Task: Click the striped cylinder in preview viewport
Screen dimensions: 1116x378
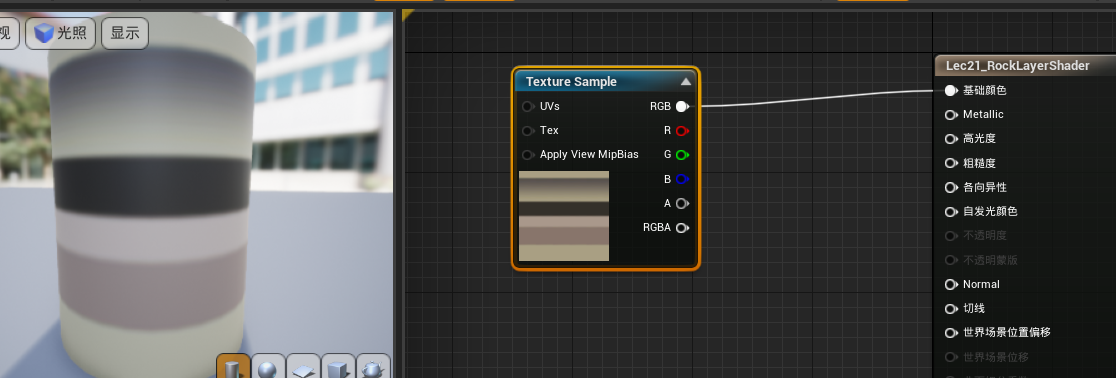Action: [153, 192]
